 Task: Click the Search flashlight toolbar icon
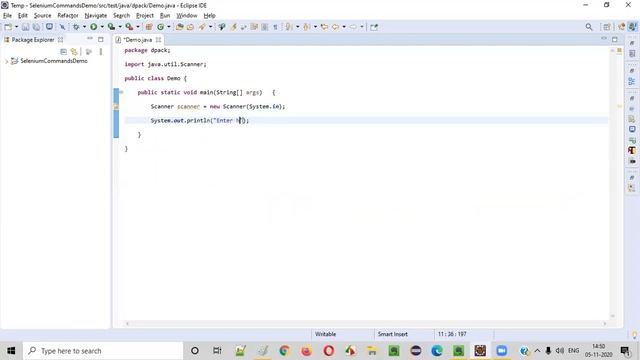pos(202,27)
